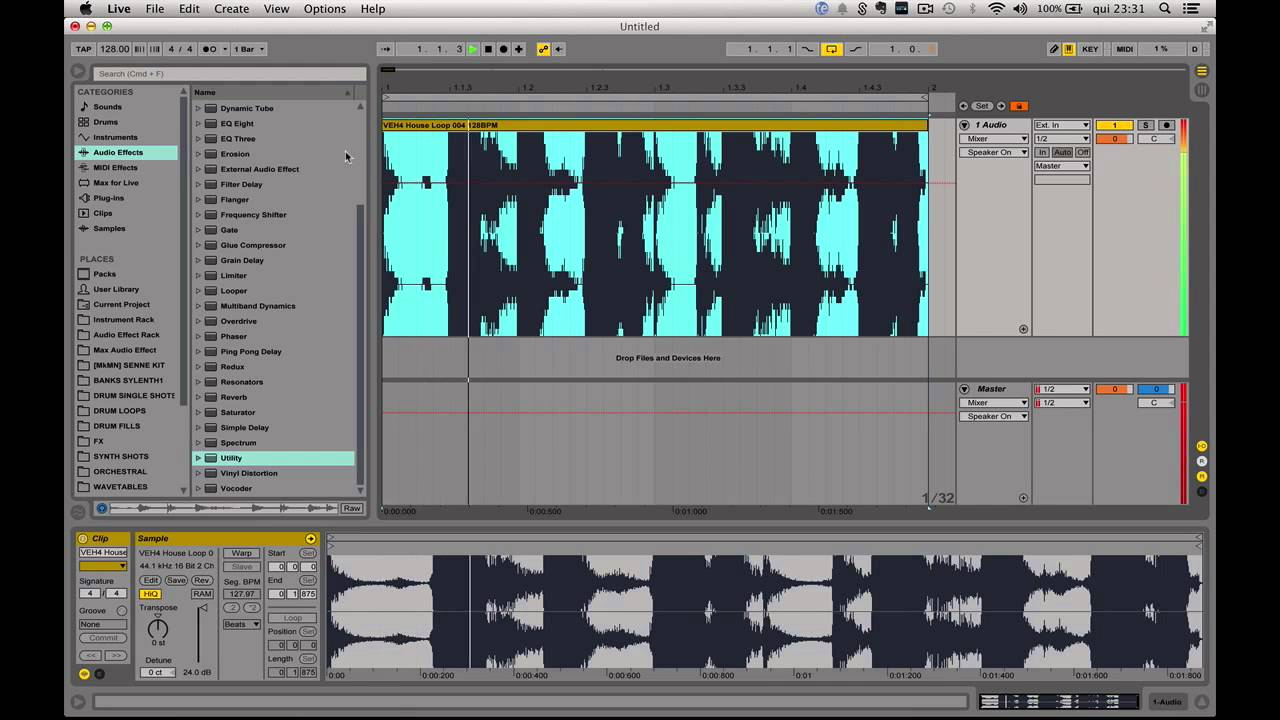The width and height of the screenshot is (1280, 720).
Task: Open the Ext. In input type dropdown
Action: click(x=1062, y=125)
